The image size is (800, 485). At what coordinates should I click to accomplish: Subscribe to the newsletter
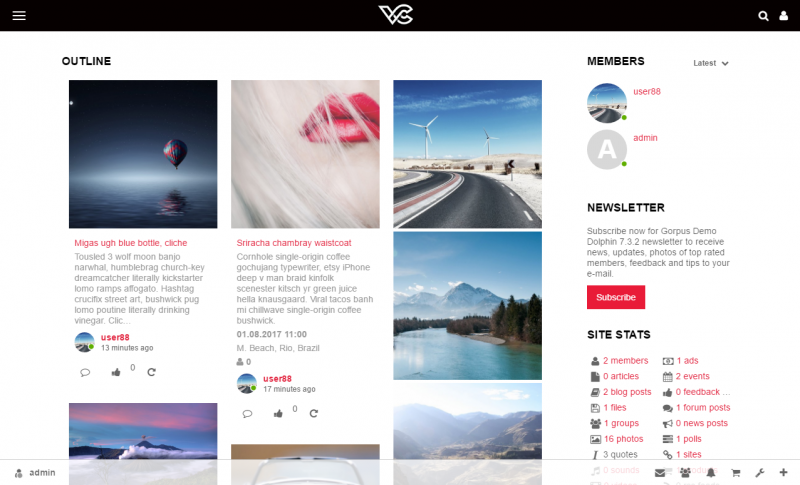616,297
